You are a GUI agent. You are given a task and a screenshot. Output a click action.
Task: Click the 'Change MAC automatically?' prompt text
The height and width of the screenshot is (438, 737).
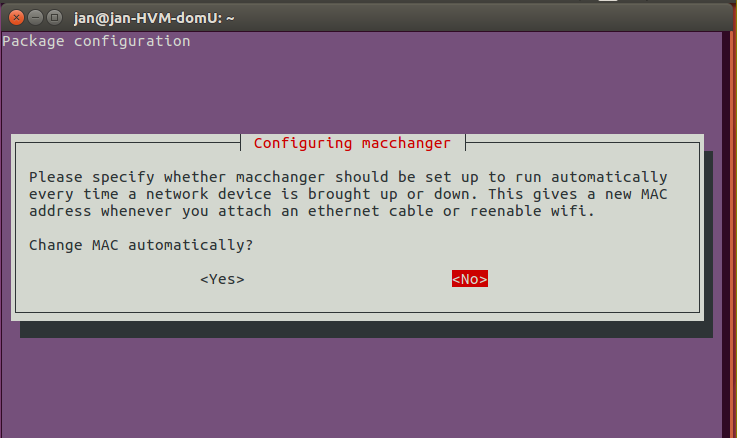[x=141, y=245]
